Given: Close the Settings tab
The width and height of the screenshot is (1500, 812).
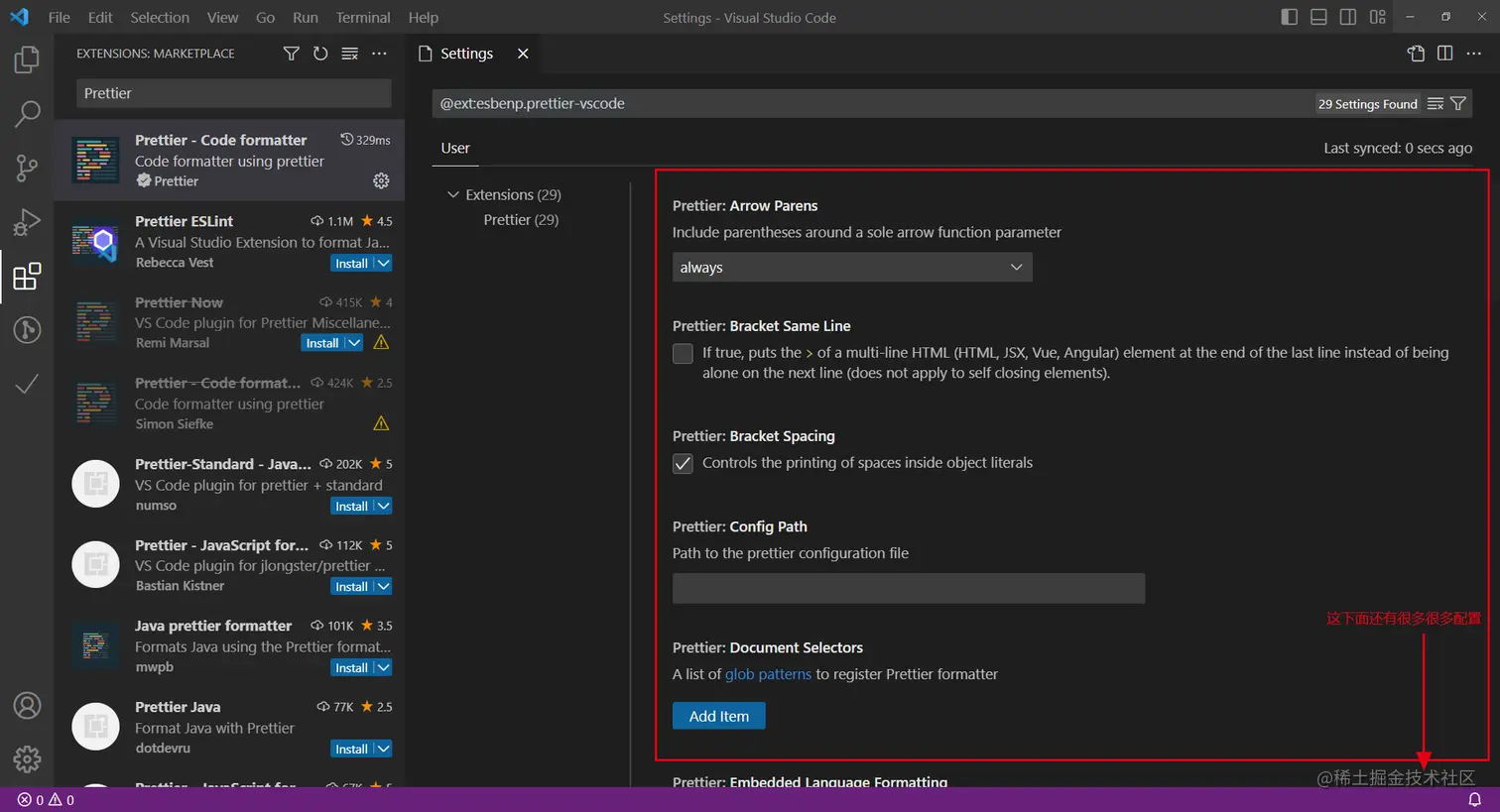Looking at the screenshot, I should [523, 54].
